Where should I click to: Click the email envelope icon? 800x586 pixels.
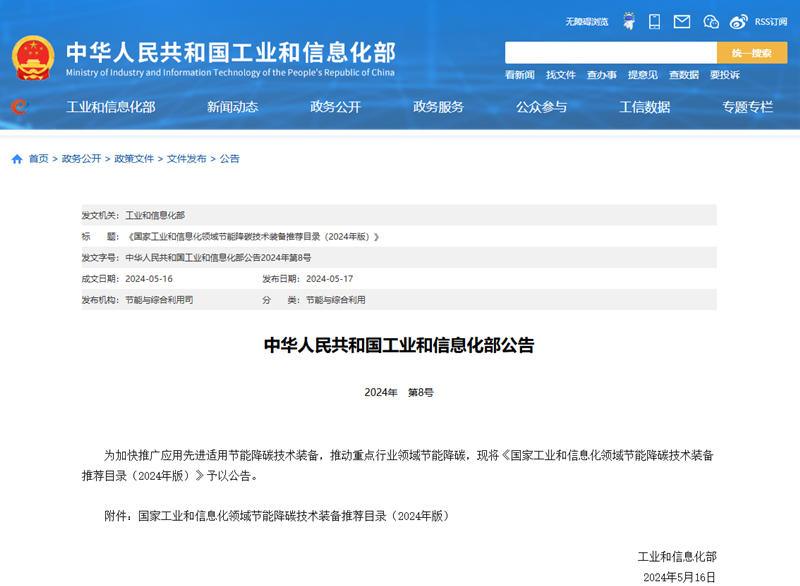click(x=682, y=21)
